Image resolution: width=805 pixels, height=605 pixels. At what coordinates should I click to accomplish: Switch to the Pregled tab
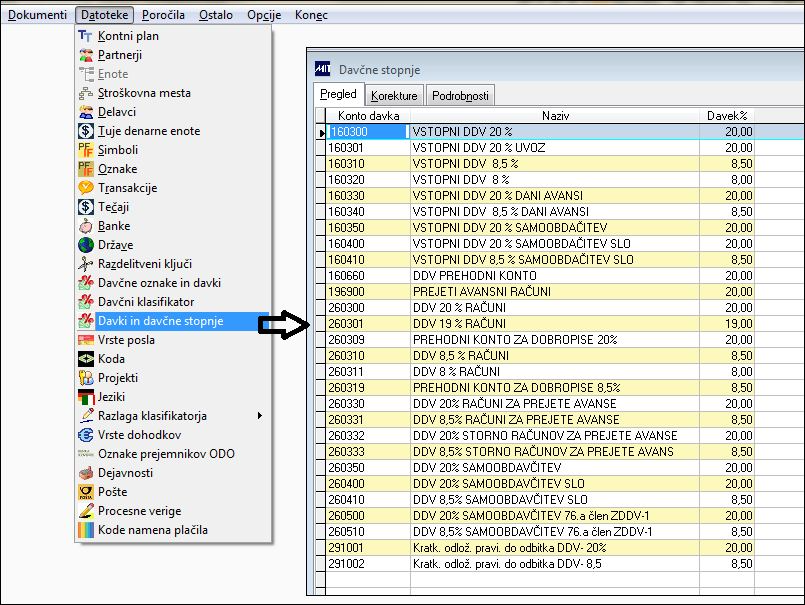[x=338, y=94]
